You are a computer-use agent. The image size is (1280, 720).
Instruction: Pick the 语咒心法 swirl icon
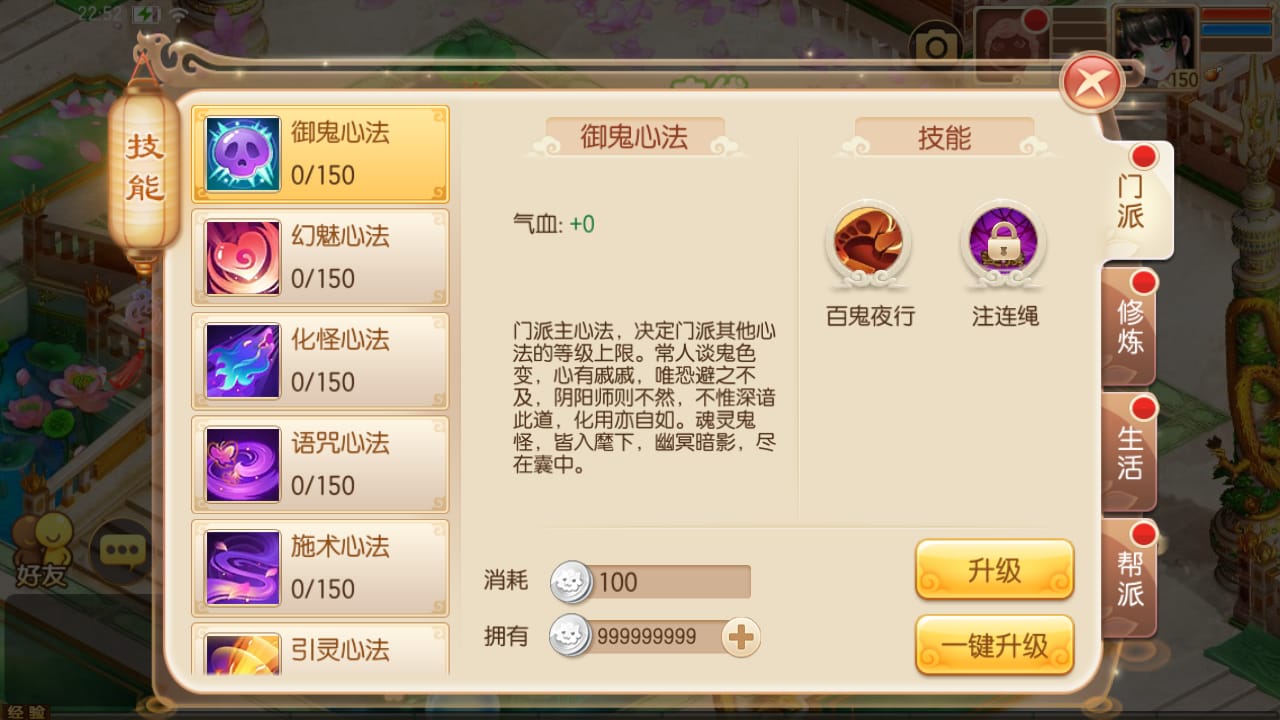tap(243, 465)
